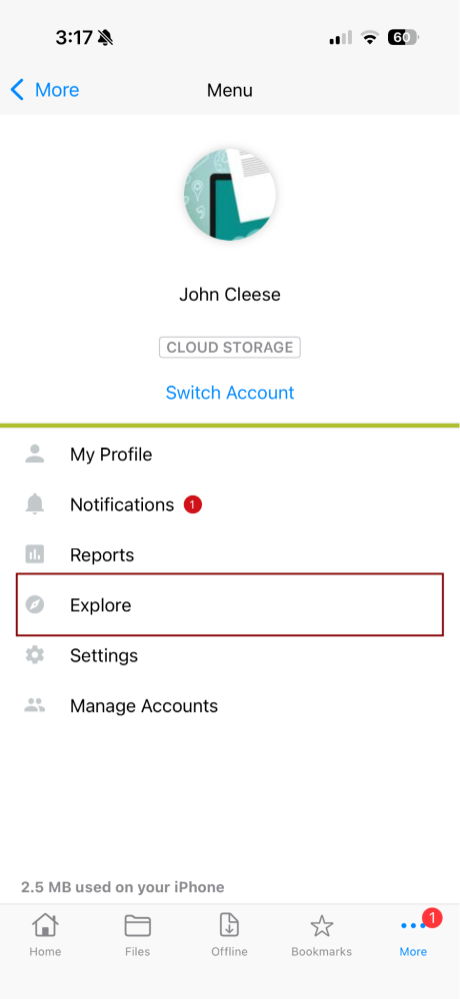Open the Offline download tab icon
Viewport: 460px width, 999px height.
point(229,925)
